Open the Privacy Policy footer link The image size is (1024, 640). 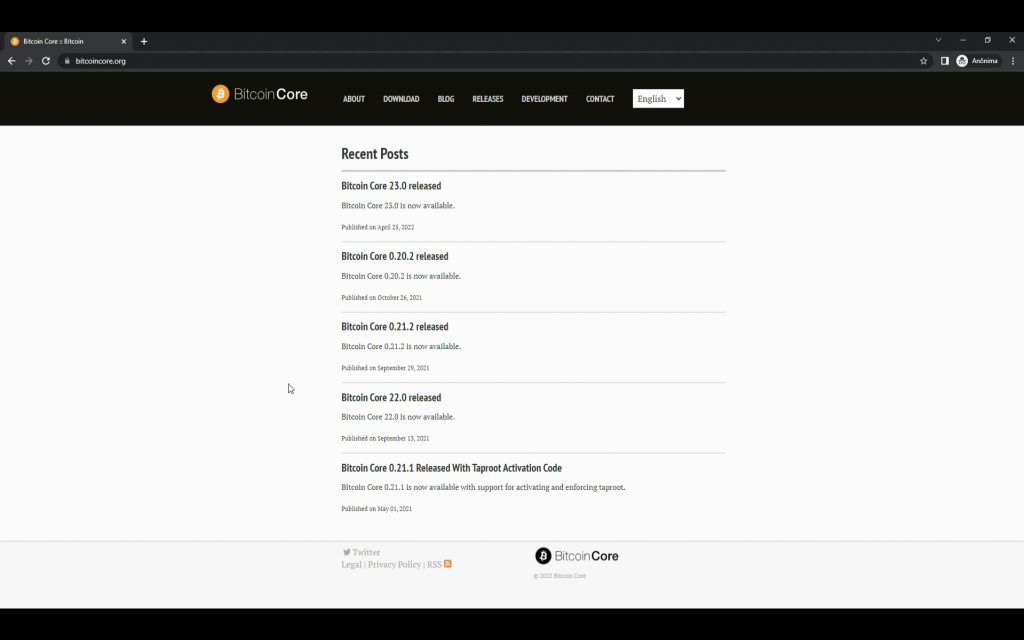pyautogui.click(x=394, y=564)
